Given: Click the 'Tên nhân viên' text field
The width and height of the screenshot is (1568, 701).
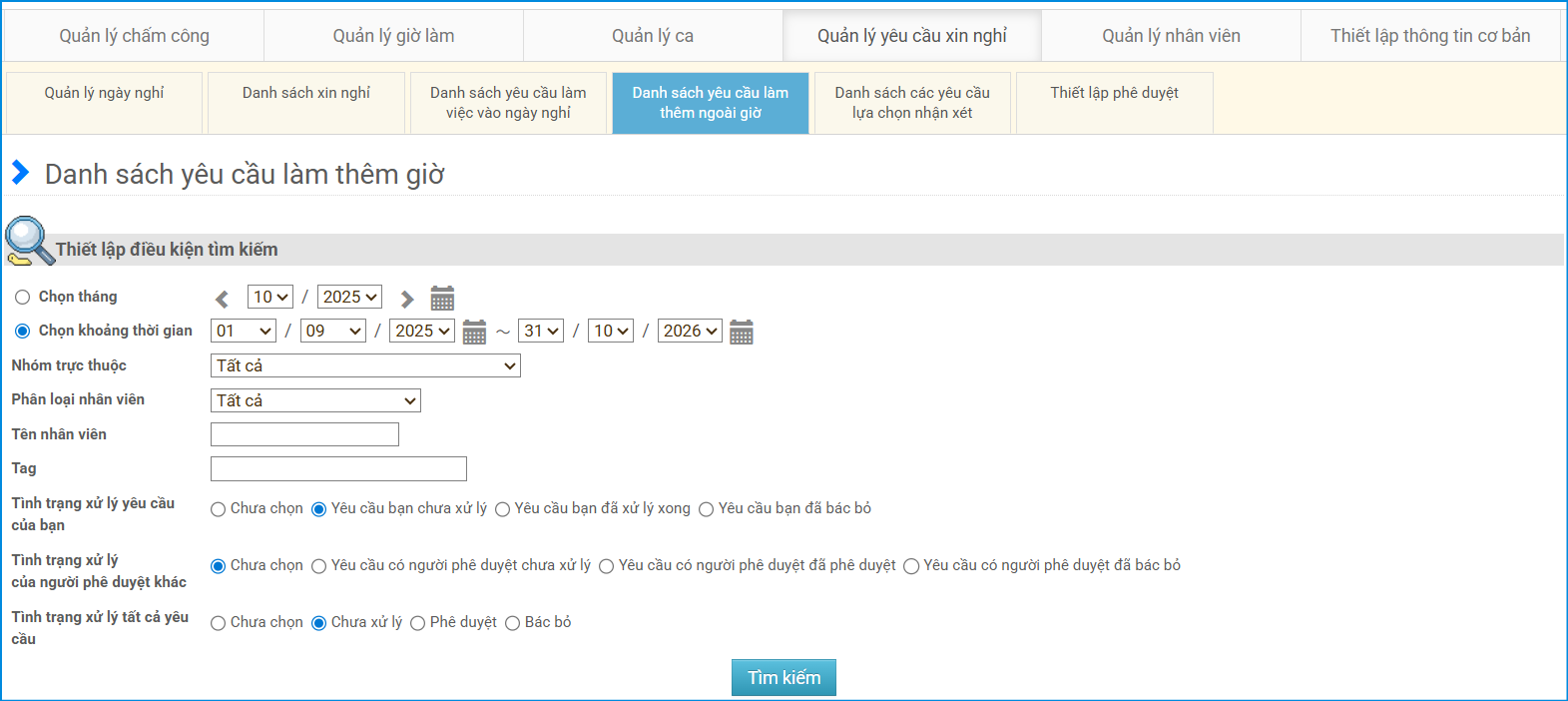Looking at the screenshot, I should [304, 434].
